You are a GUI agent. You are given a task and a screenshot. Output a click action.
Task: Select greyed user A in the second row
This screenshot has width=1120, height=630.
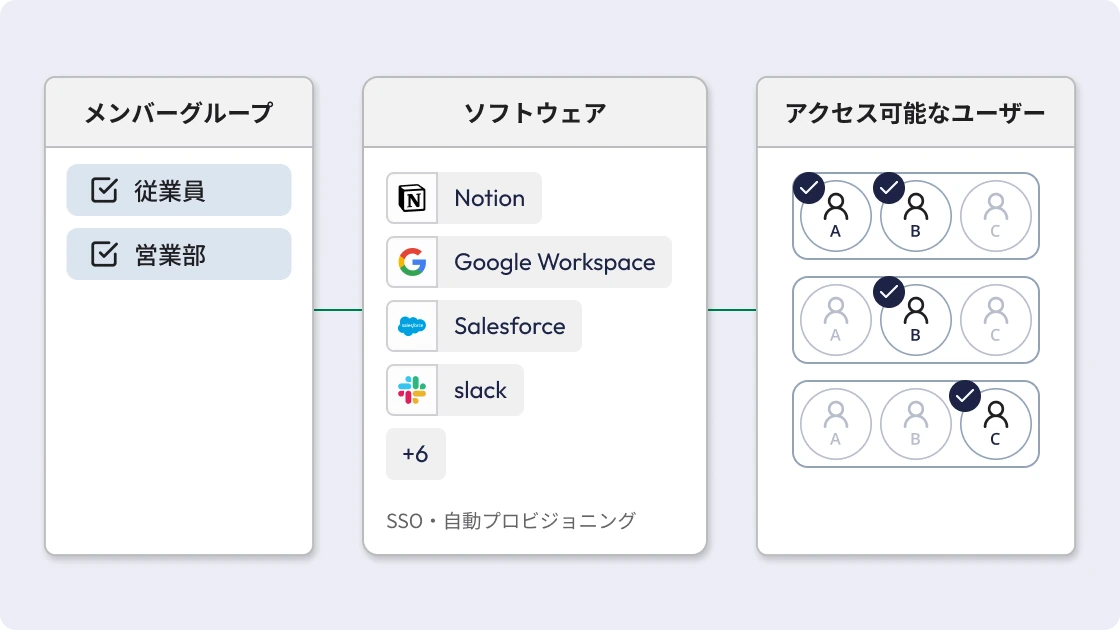836,320
